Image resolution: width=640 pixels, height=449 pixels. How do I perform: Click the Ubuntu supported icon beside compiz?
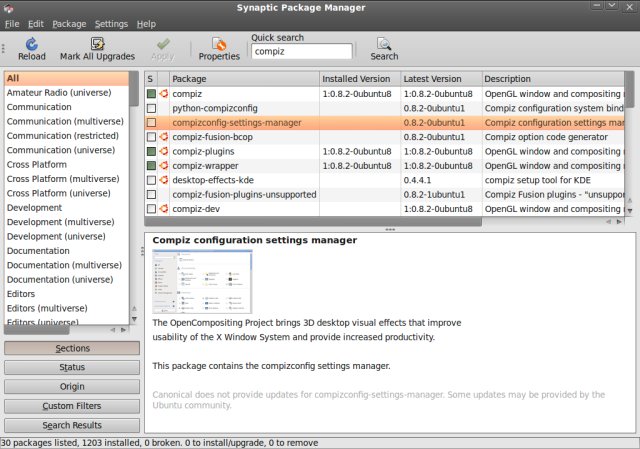(x=164, y=93)
